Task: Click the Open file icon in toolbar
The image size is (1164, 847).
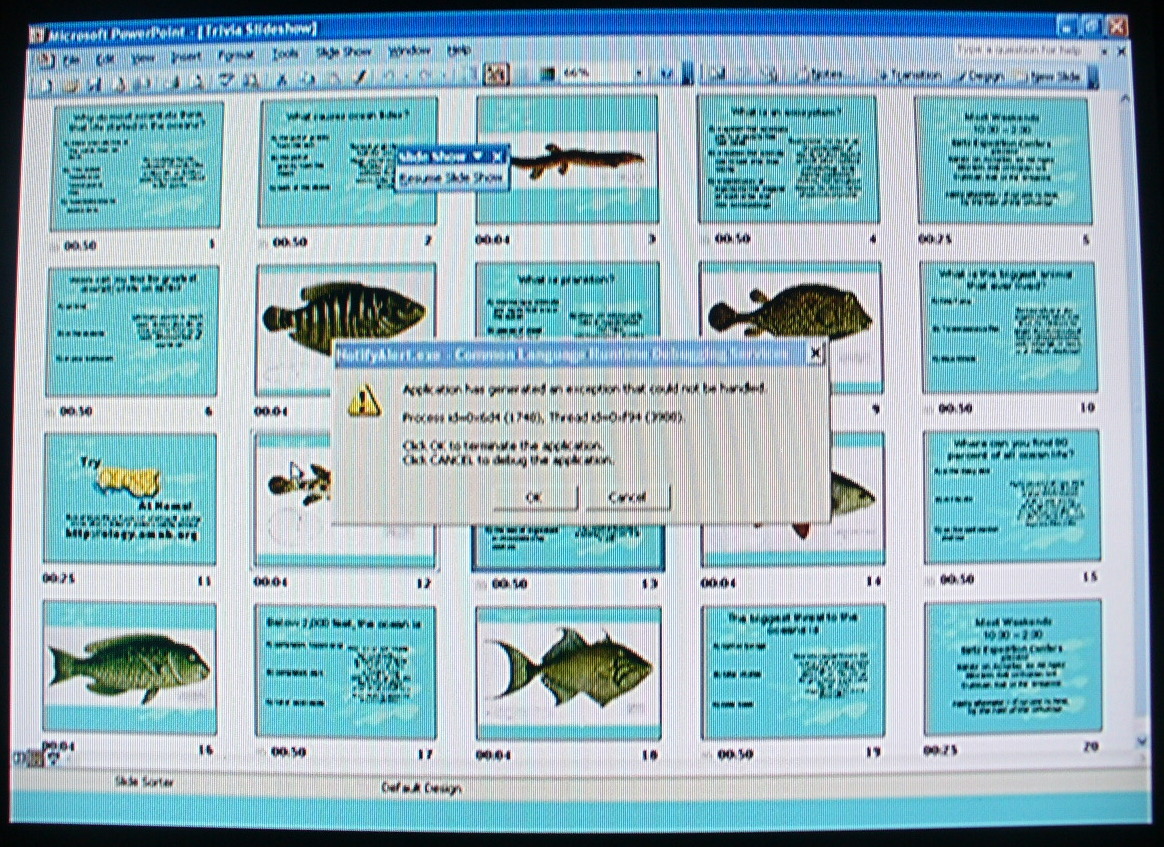Action: point(71,84)
